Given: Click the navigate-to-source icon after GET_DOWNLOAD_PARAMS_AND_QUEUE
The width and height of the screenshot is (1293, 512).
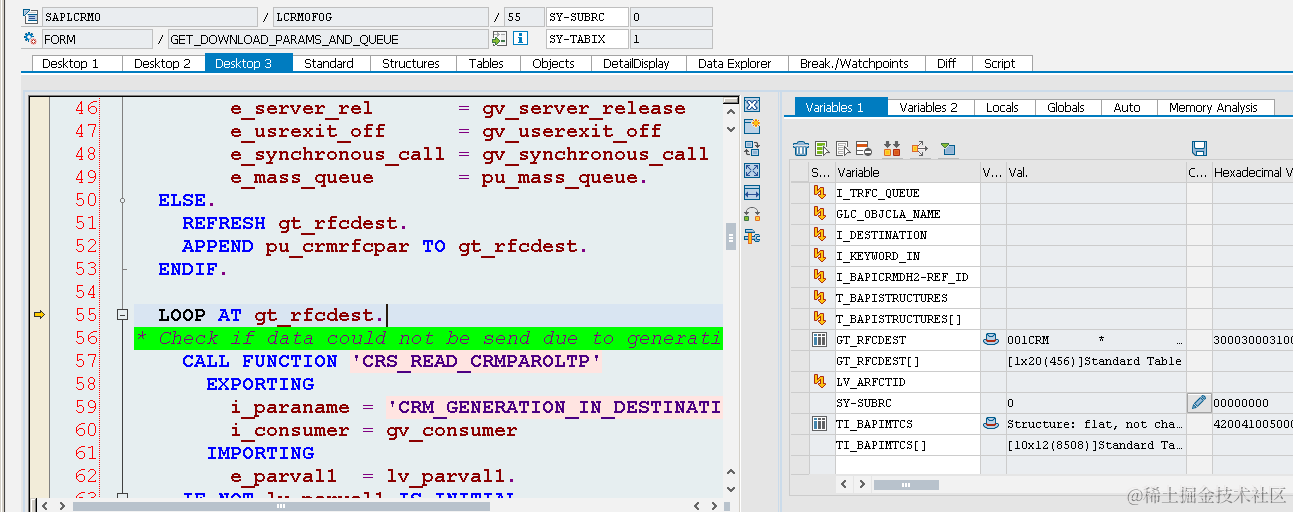Looking at the screenshot, I should pyautogui.click(x=499, y=39).
